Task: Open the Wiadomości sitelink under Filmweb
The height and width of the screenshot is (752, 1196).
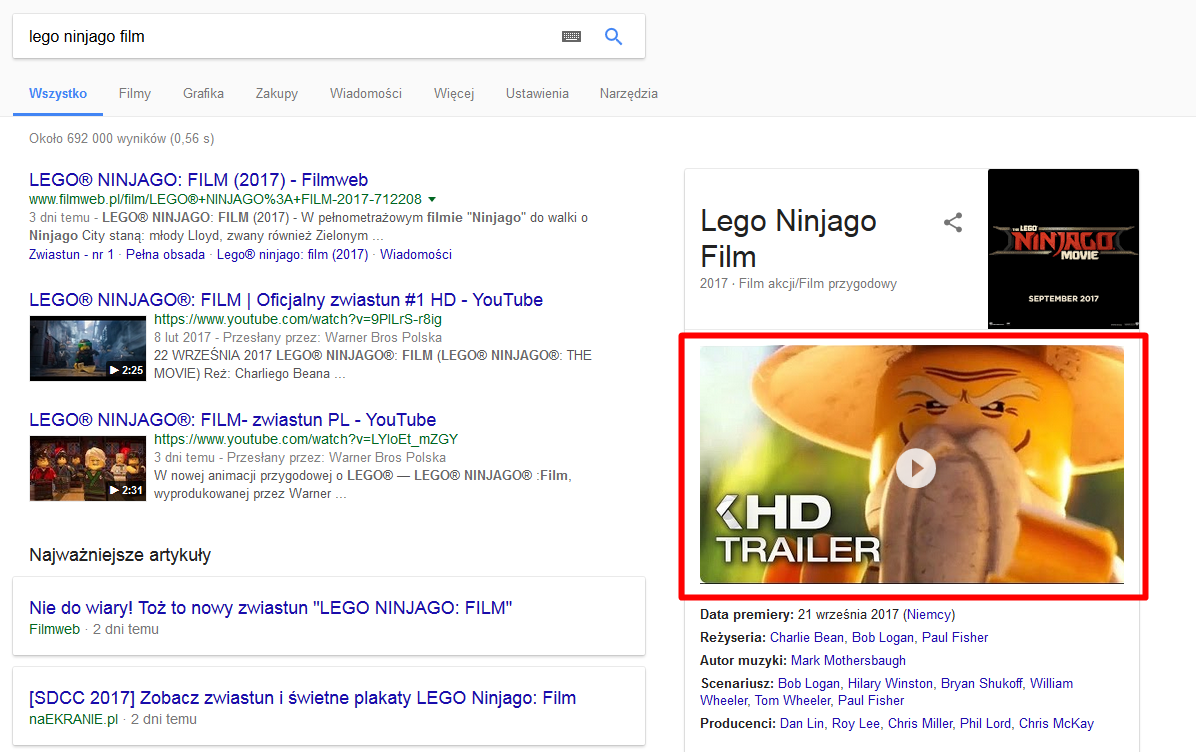Action: tap(416, 254)
